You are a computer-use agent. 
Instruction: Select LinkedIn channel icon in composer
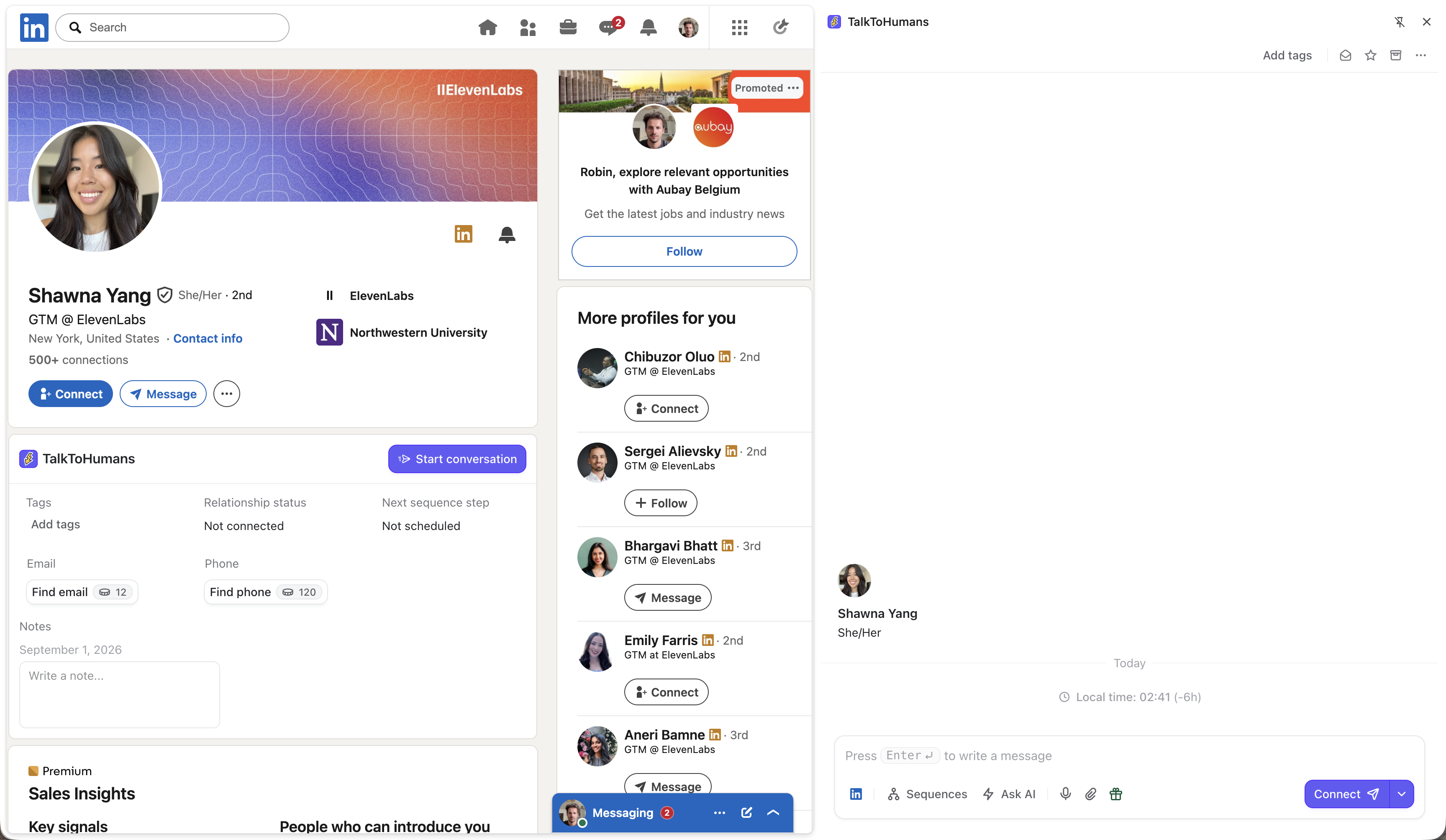coord(856,794)
